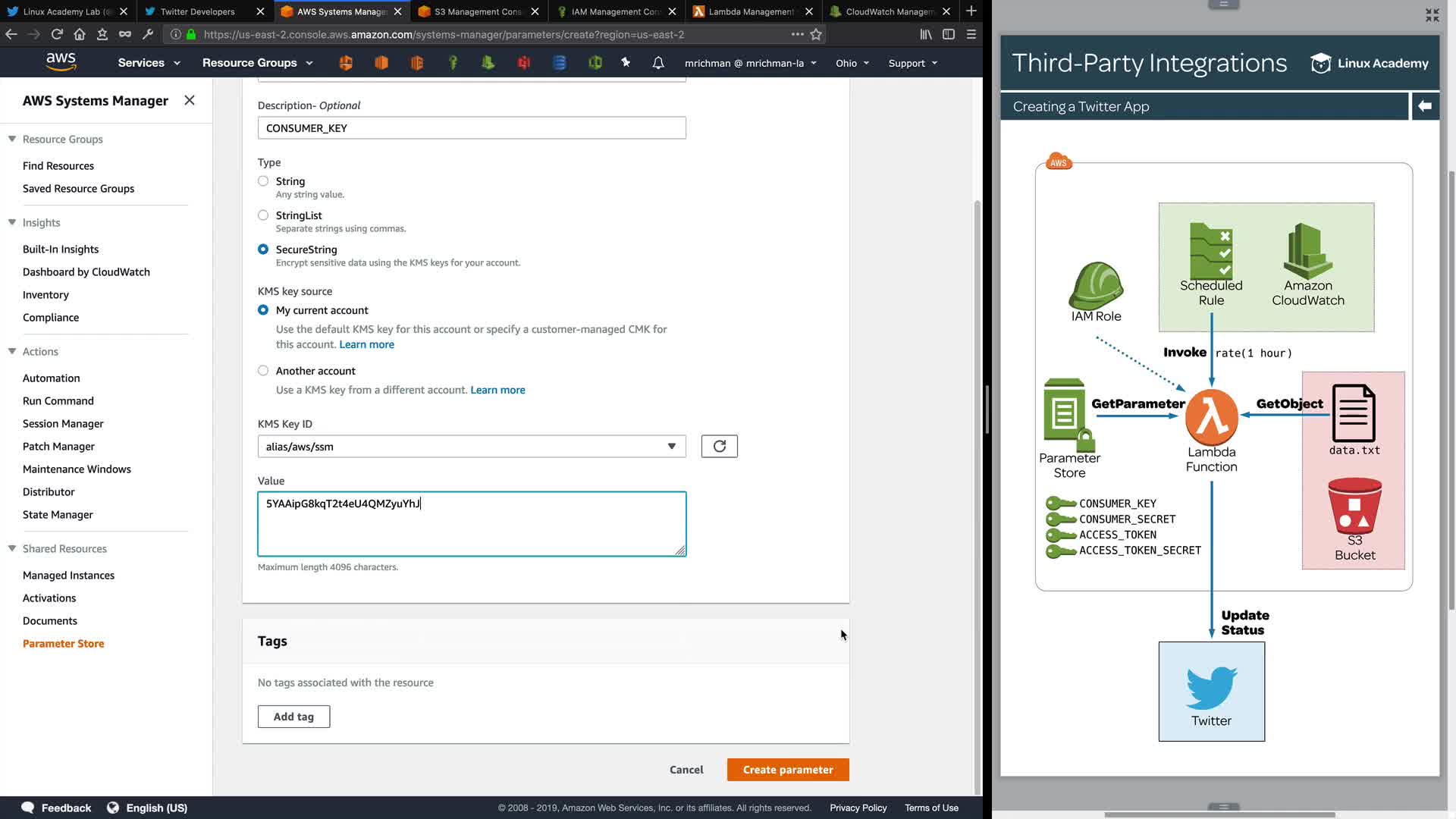Click the browser reload icon
This screenshot has height=819, width=1456.
coord(57,34)
